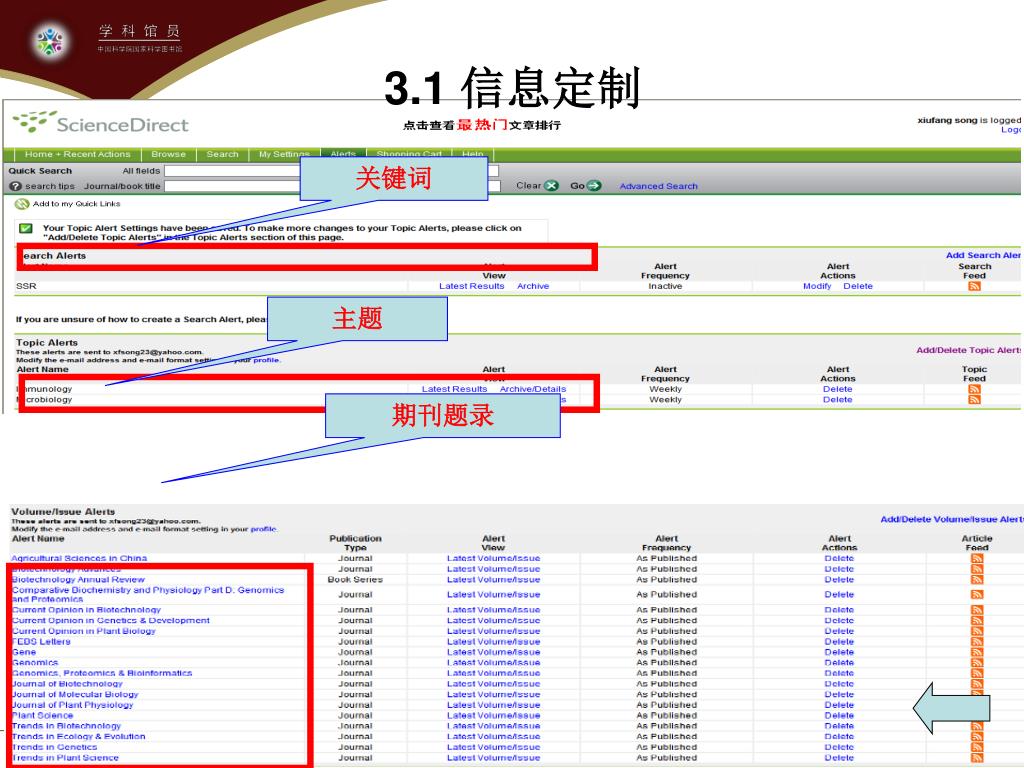Open RSS feed for Trends in Biotechnology
The image size is (1024, 768).
pos(977,726)
